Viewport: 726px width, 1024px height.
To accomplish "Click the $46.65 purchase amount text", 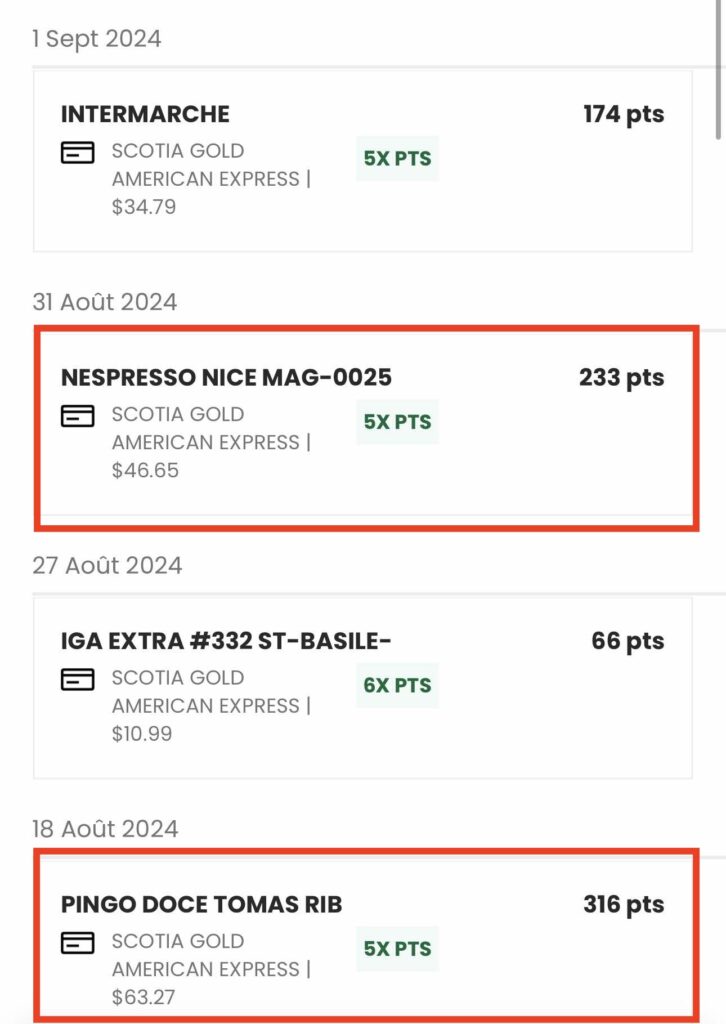I will point(145,470).
